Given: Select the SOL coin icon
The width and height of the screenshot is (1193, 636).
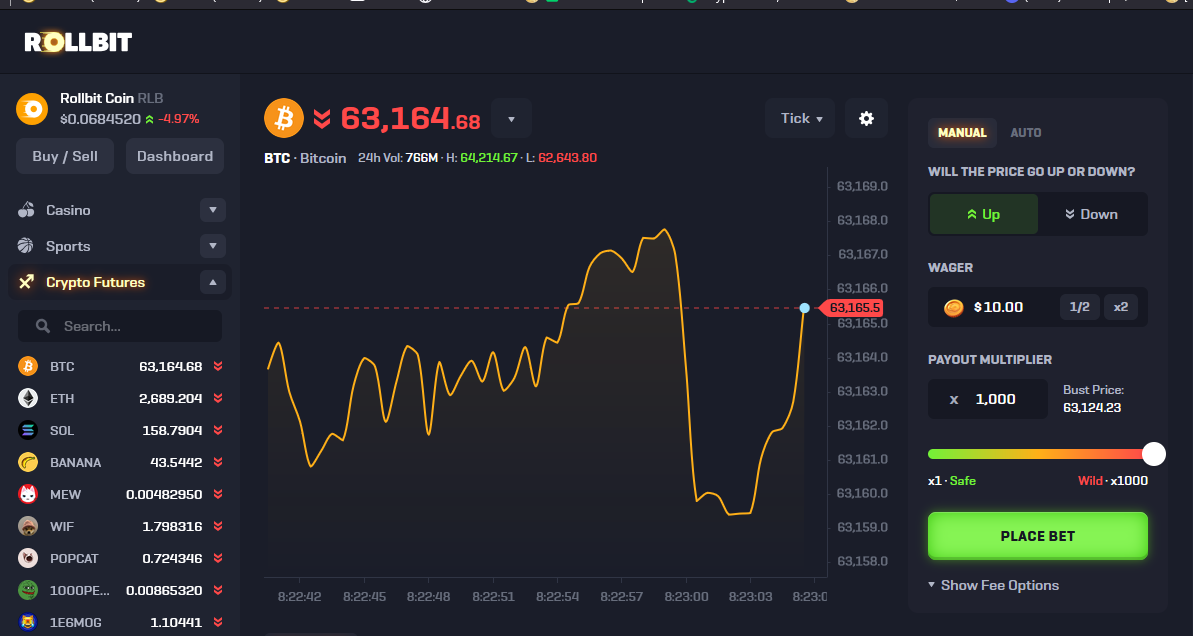Looking at the screenshot, I should pos(27,430).
